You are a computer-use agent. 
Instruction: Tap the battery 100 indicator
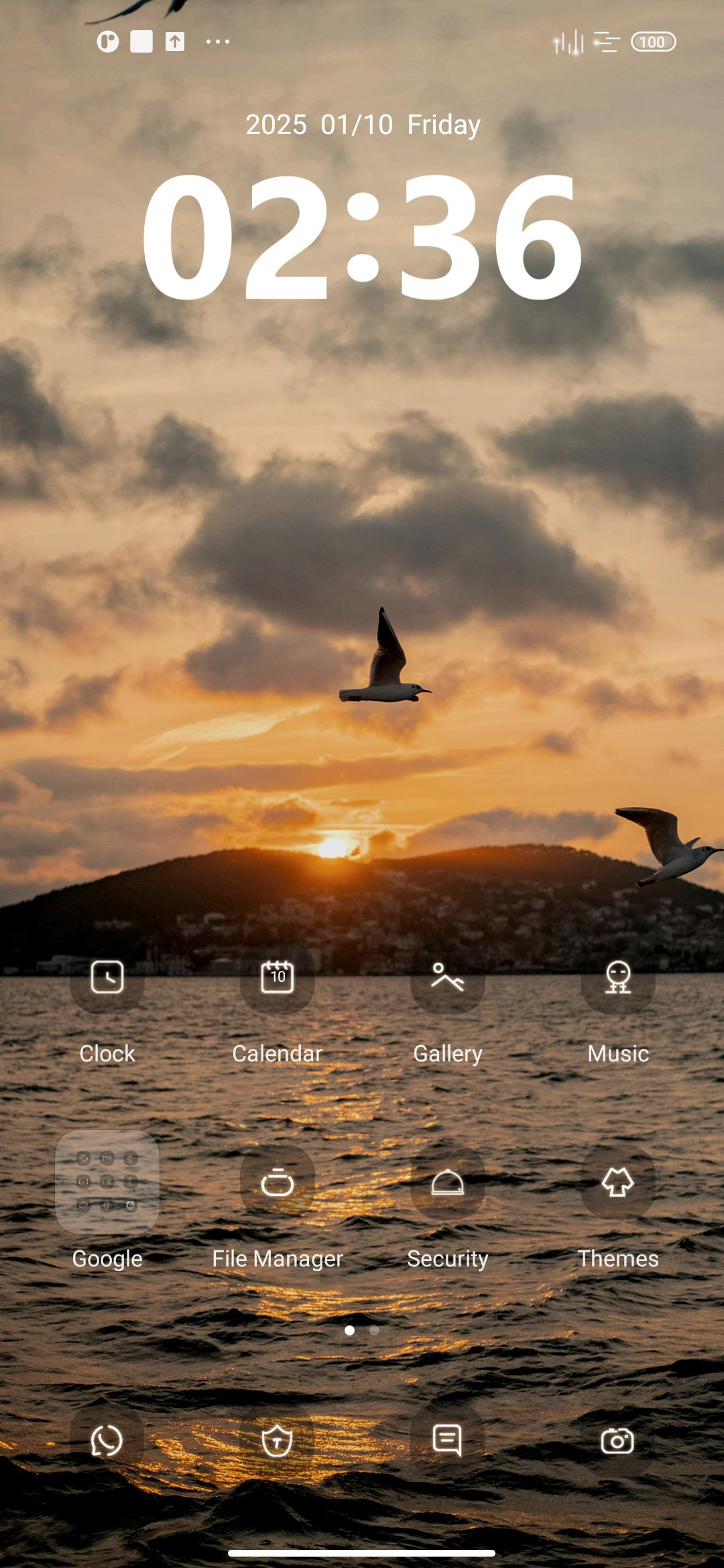[x=654, y=42]
